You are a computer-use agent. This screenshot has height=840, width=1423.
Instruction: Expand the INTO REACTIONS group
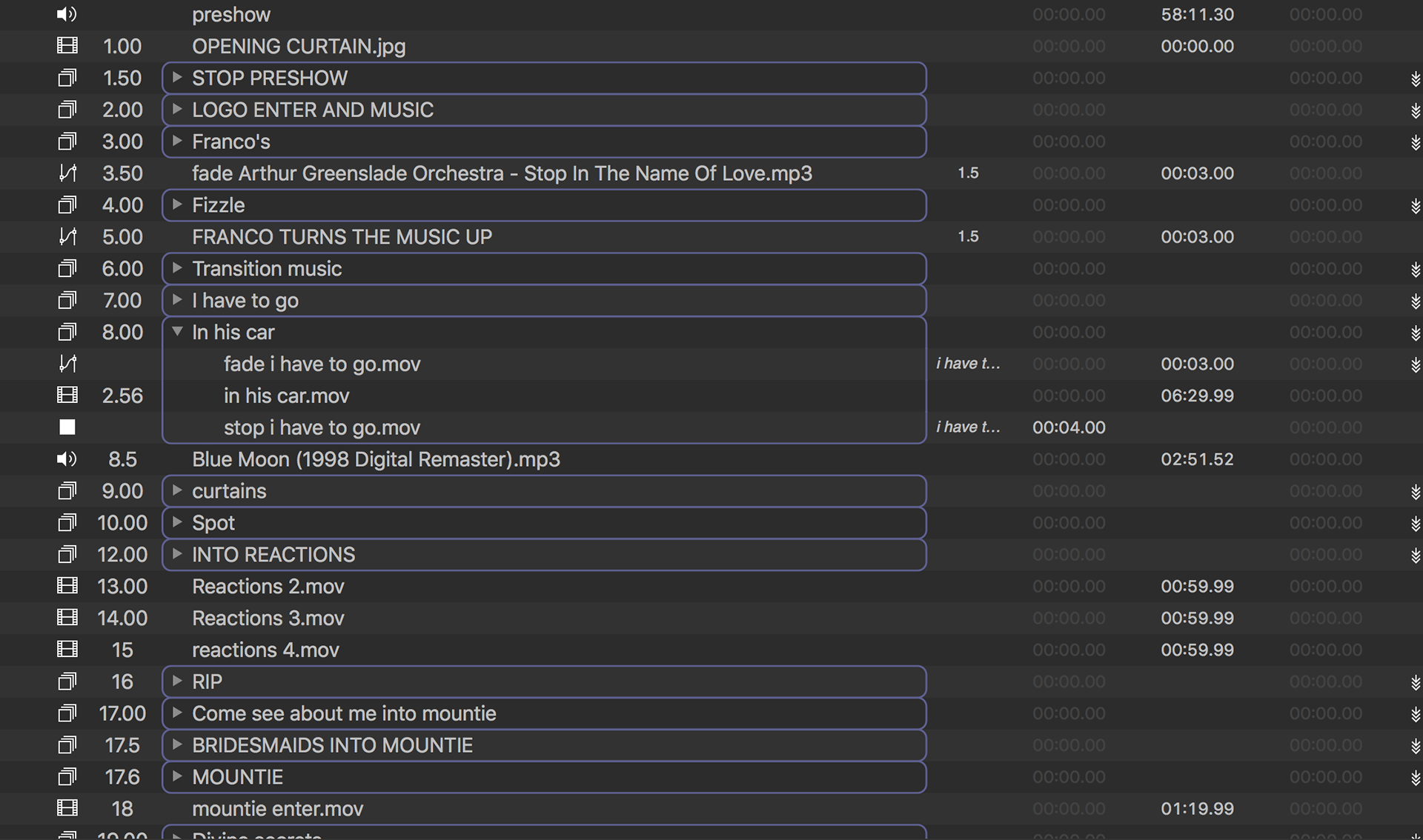click(177, 554)
